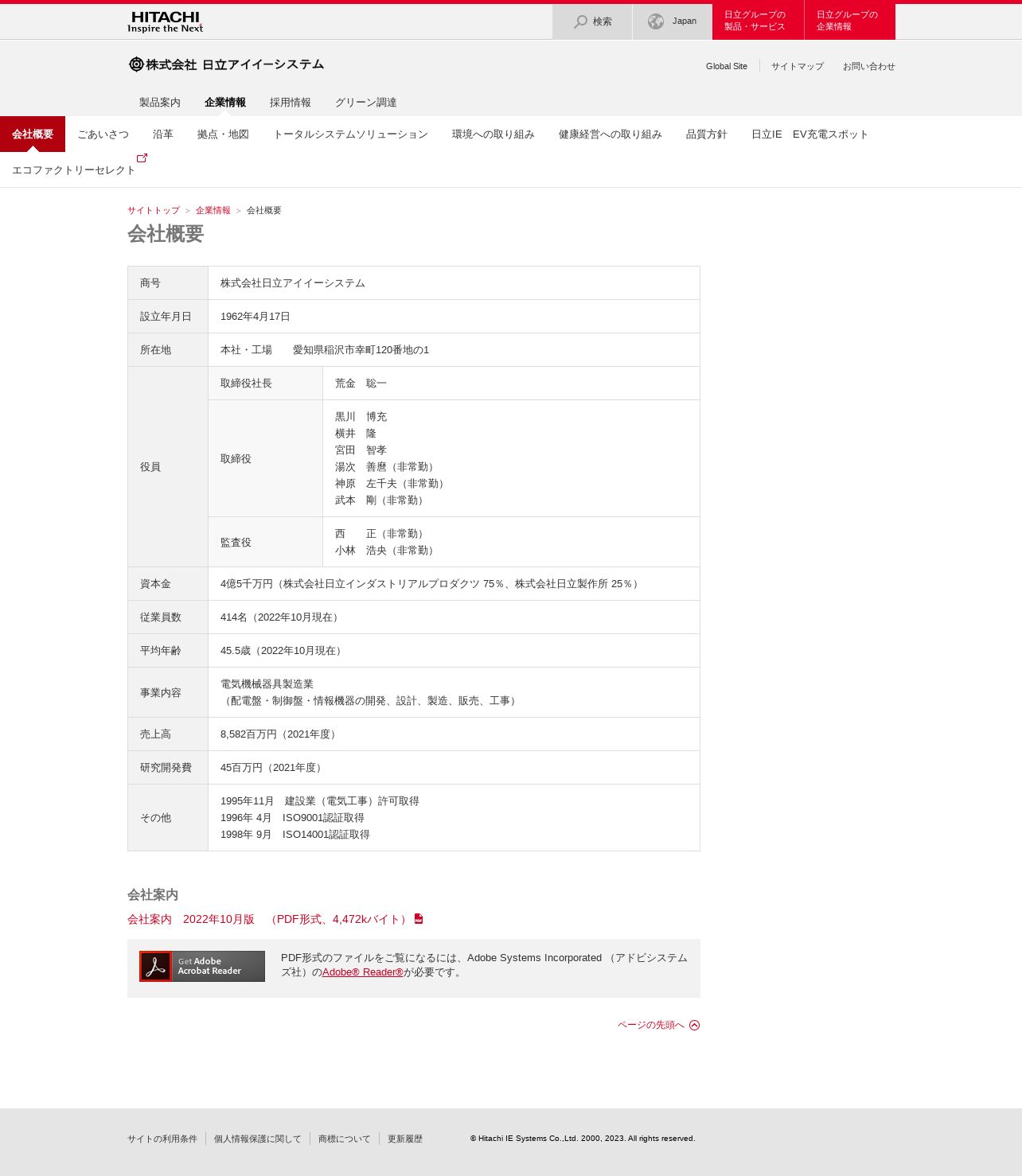Switch to the 品質方針 tab

[707, 134]
